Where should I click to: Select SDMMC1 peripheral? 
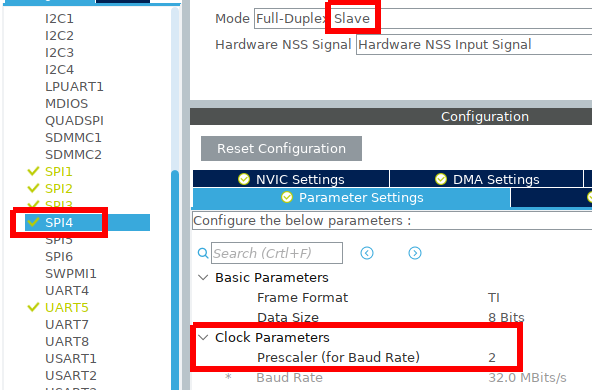(x=73, y=137)
